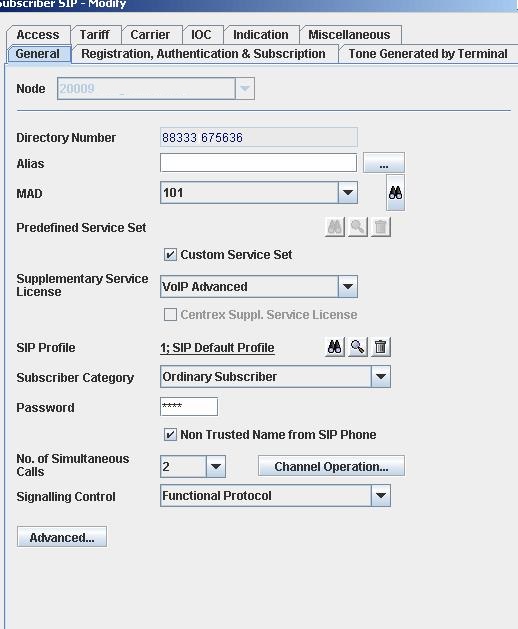The height and width of the screenshot is (629, 518).
Task: Click into the Alias text field
Action: pos(258,163)
